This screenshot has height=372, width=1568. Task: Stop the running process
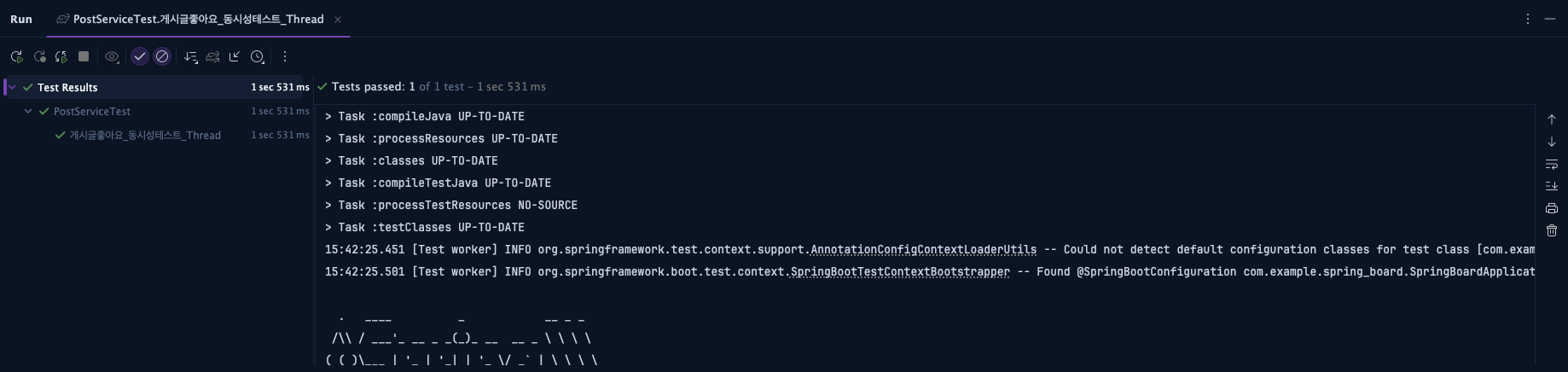(x=84, y=56)
